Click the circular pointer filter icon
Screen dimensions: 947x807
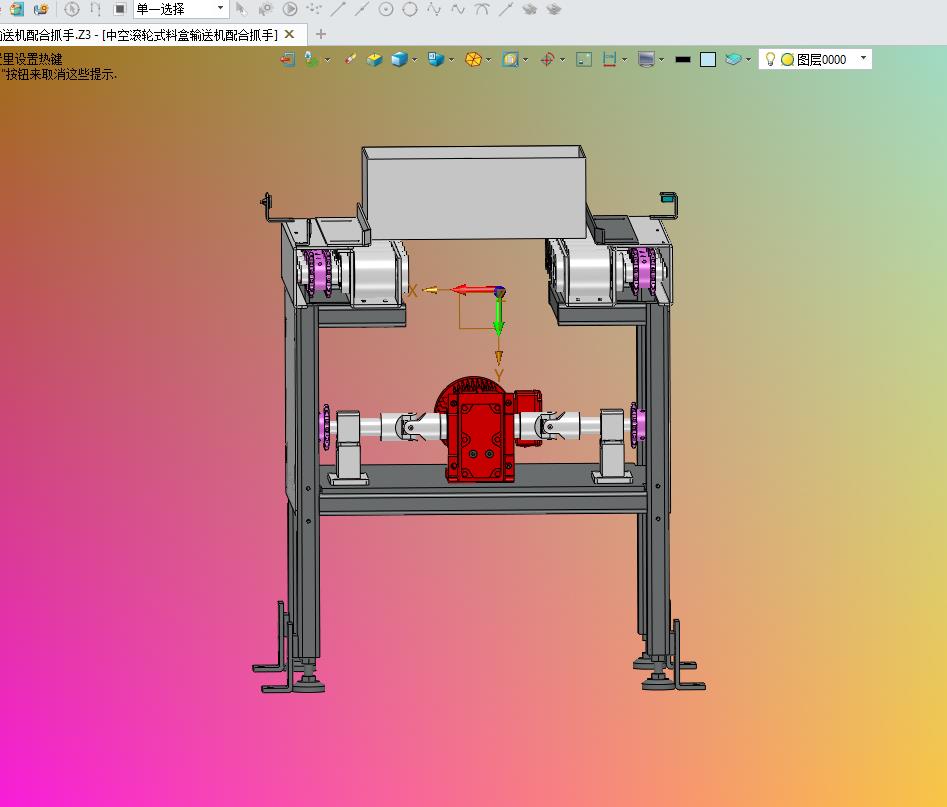(x=72, y=9)
